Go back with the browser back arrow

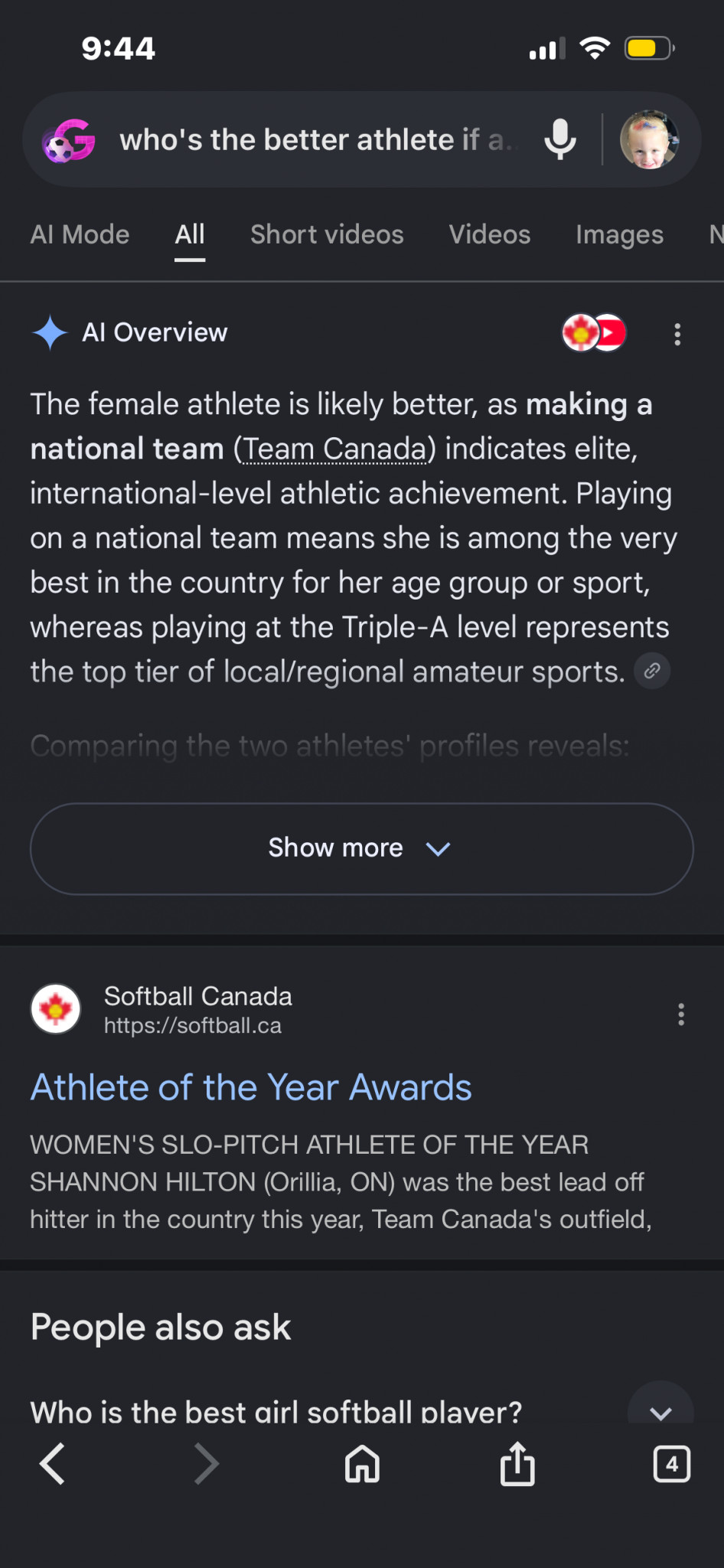[x=52, y=1464]
